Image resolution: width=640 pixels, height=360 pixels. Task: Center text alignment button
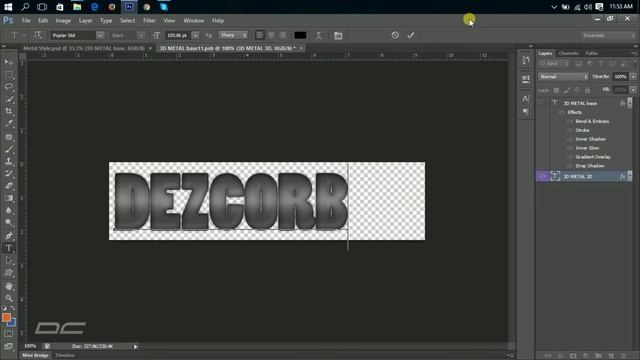tap(271, 36)
